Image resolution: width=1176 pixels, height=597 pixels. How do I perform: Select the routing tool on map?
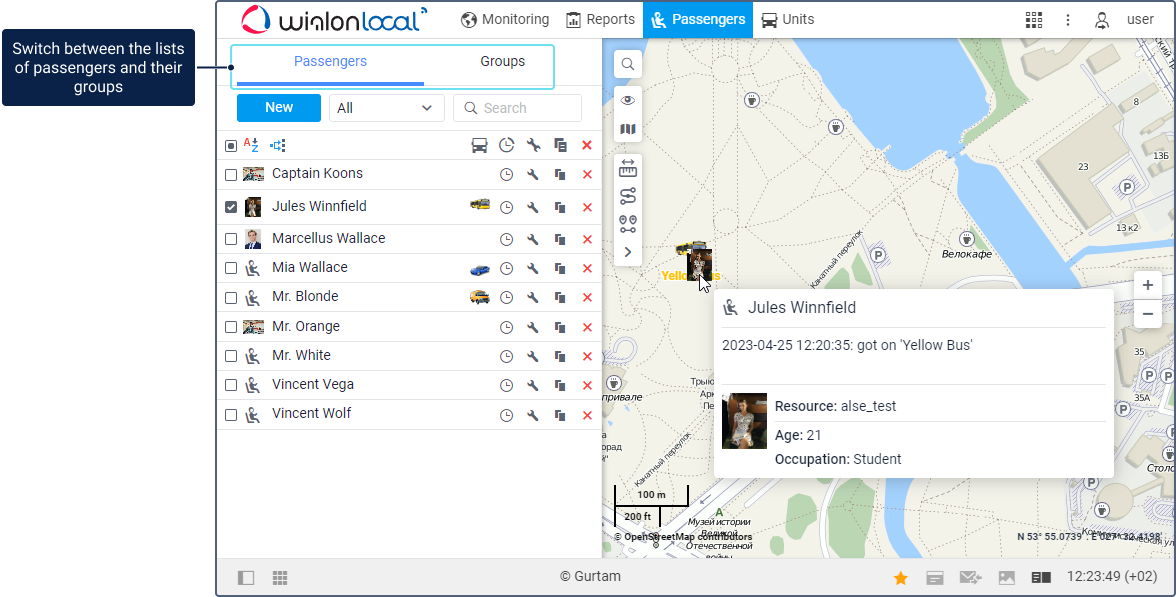[628, 196]
